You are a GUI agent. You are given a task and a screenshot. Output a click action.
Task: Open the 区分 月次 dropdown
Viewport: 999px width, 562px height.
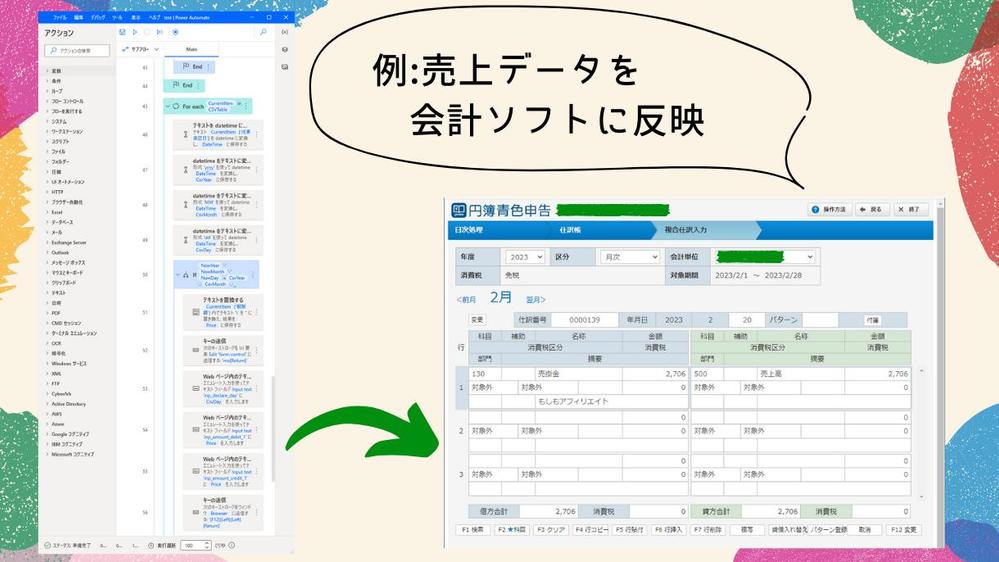629,257
